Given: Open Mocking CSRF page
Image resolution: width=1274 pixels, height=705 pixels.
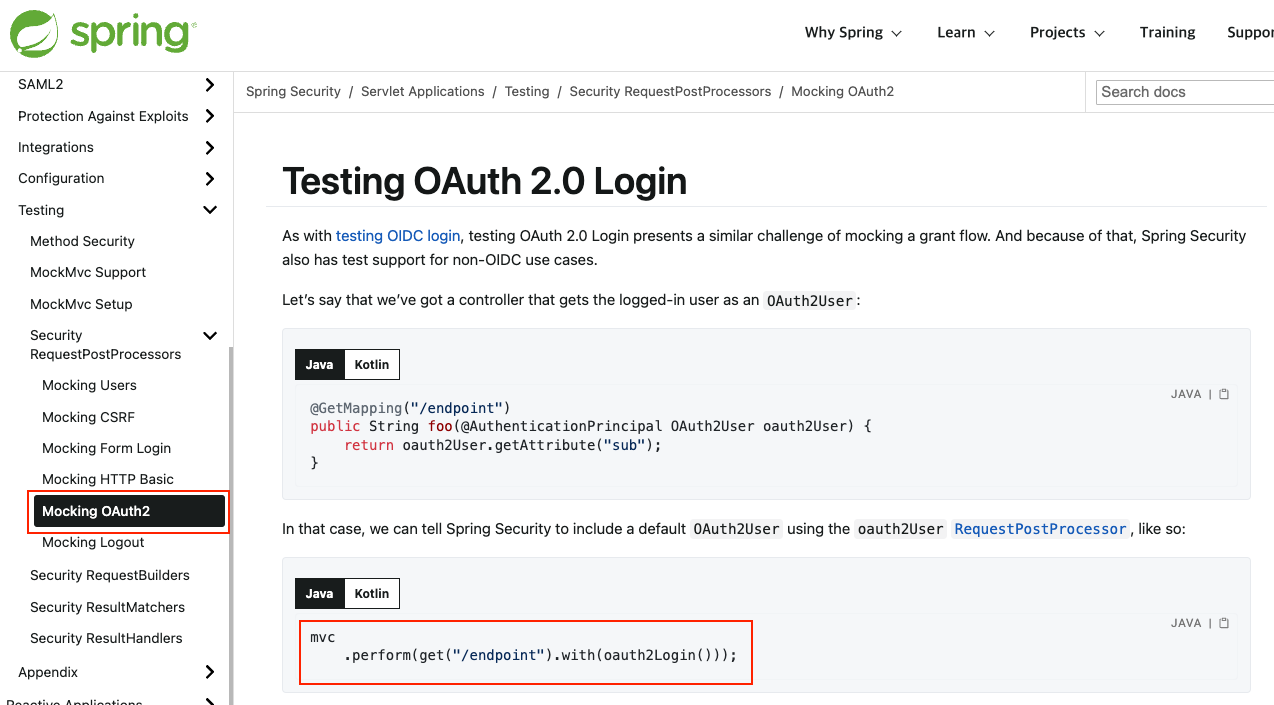Looking at the screenshot, I should tap(88, 417).
